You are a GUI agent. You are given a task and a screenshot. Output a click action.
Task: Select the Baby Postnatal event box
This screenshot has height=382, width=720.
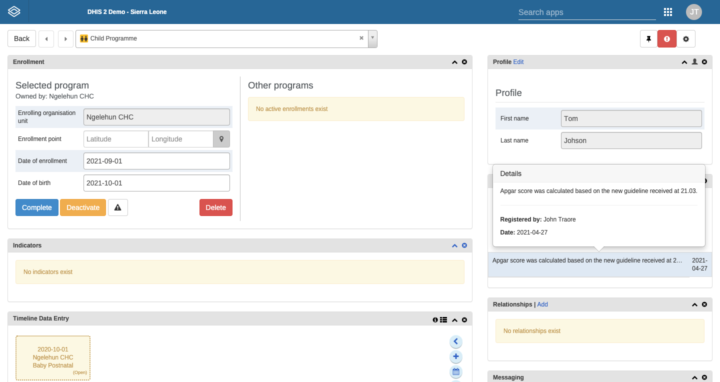click(x=53, y=358)
